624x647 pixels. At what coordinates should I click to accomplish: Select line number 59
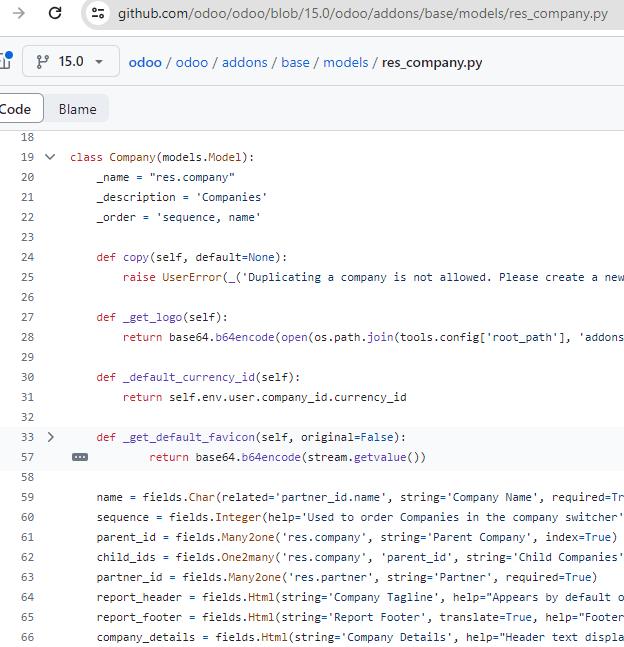(28, 497)
